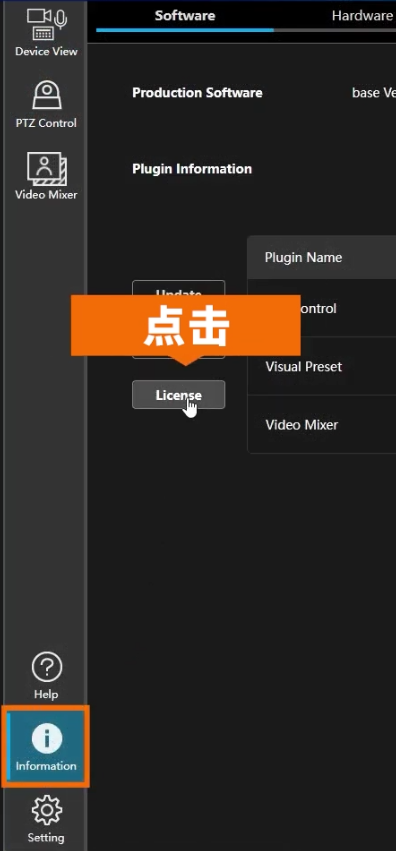The height and width of the screenshot is (851, 396).
Task: Open Video Mixer from the sidebar
Action: point(46,176)
